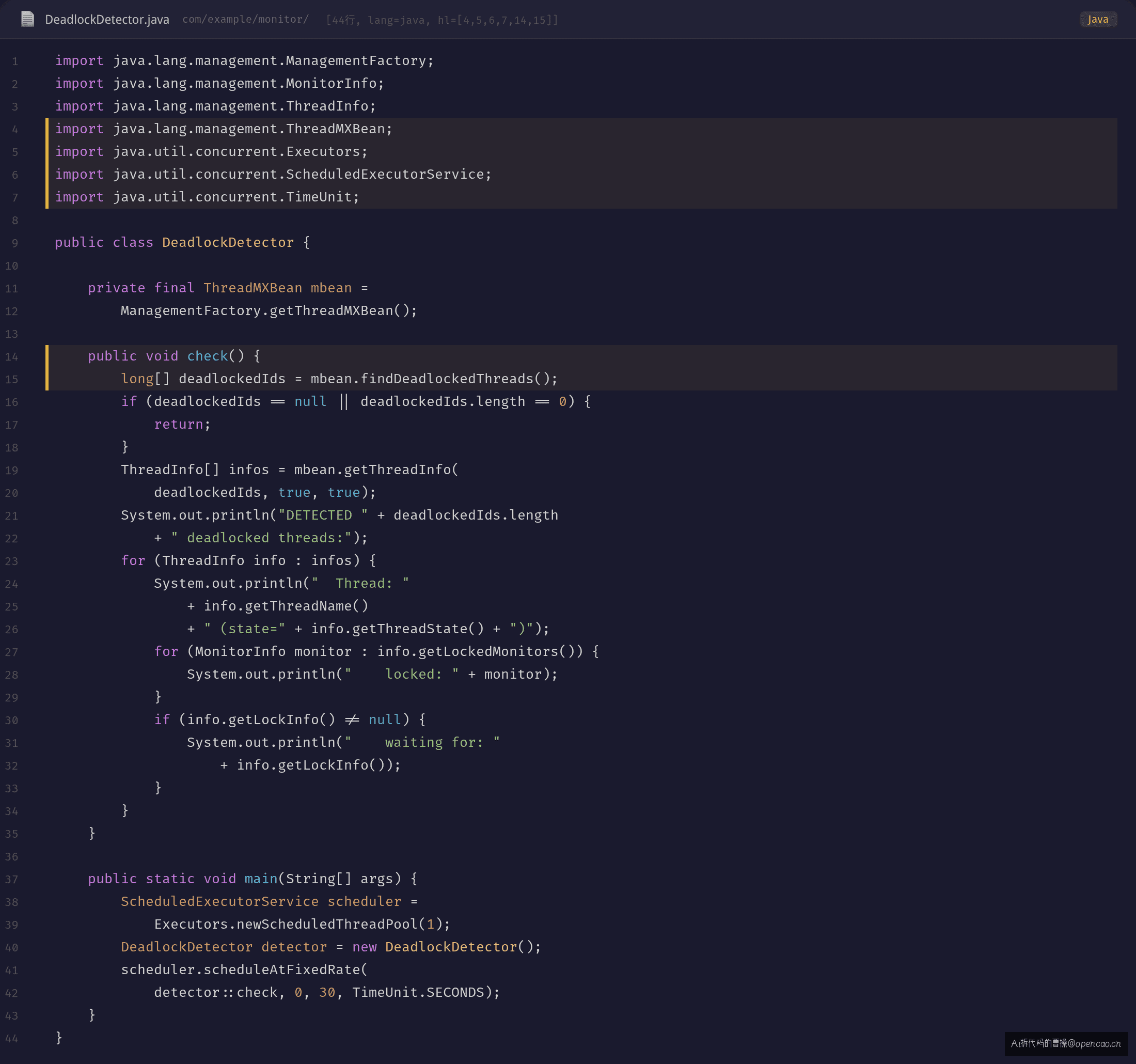Click the number 30 in scheduleAtFixedRate call

tap(327, 993)
